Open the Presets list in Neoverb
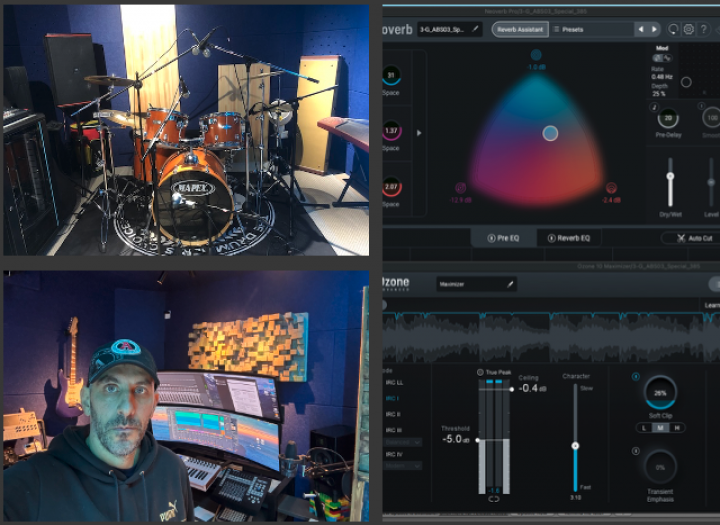 [x=568, y=29]
